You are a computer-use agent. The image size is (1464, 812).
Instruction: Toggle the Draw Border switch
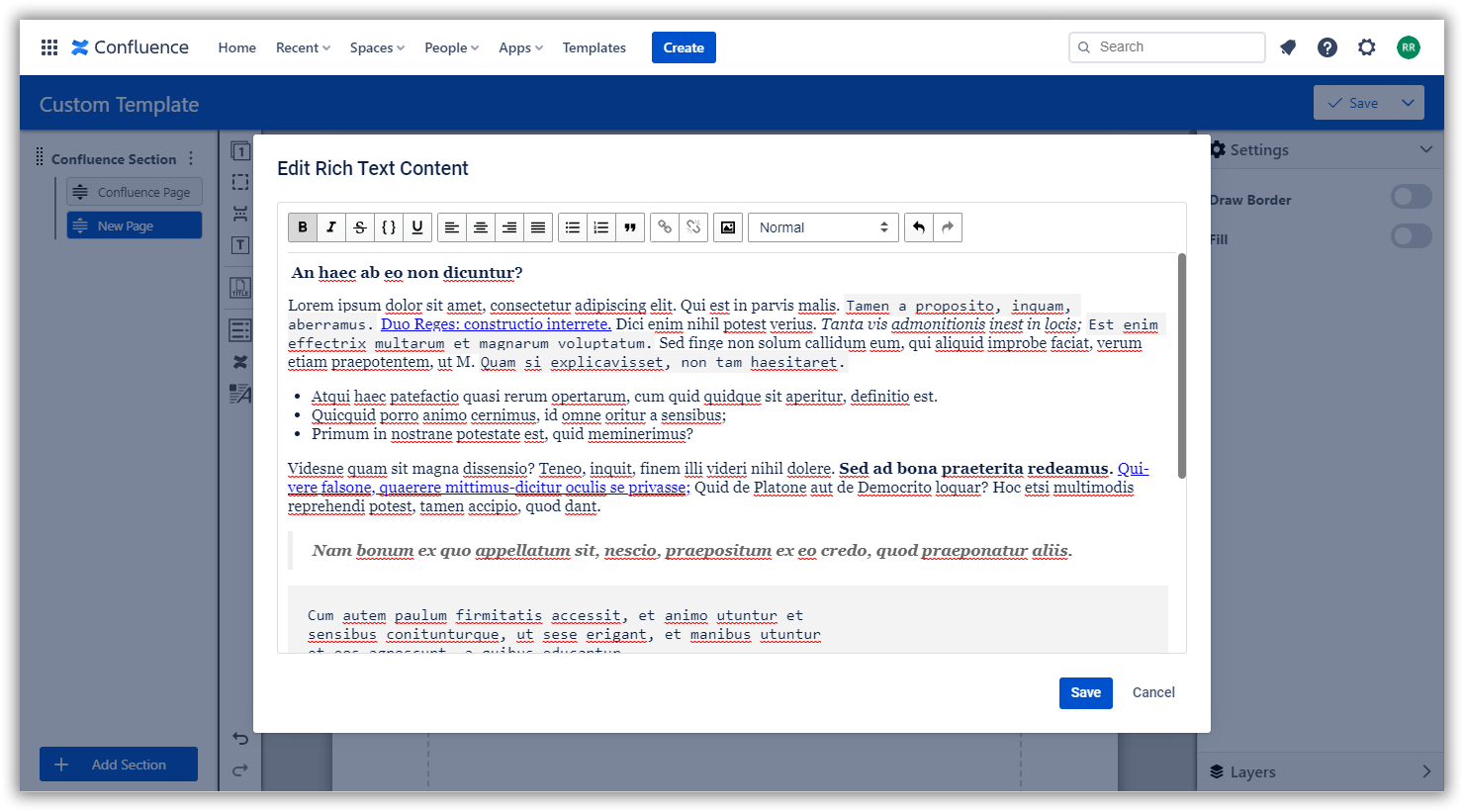[x=1412, y=197]
